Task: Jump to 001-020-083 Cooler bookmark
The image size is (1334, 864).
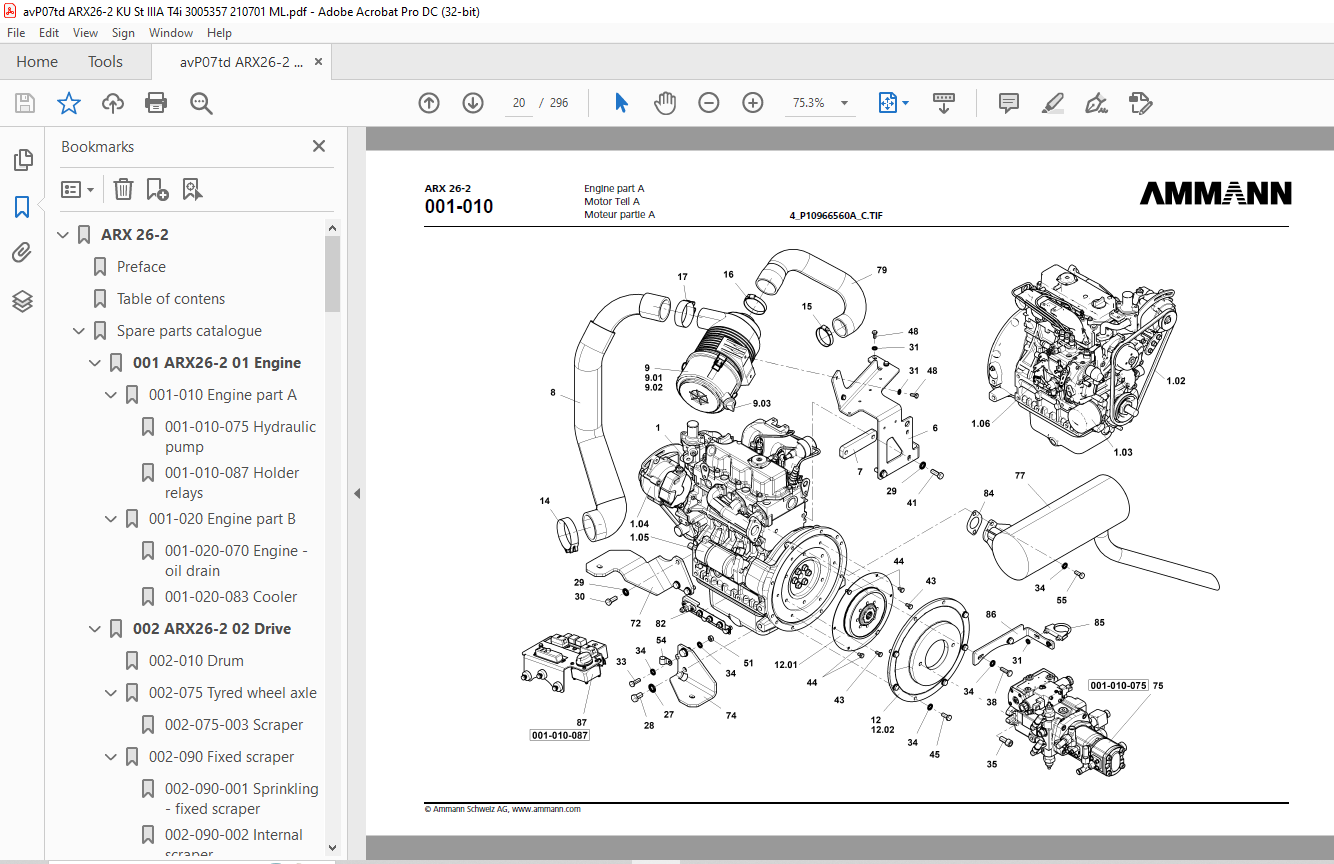Action: (x=231, y=597)
